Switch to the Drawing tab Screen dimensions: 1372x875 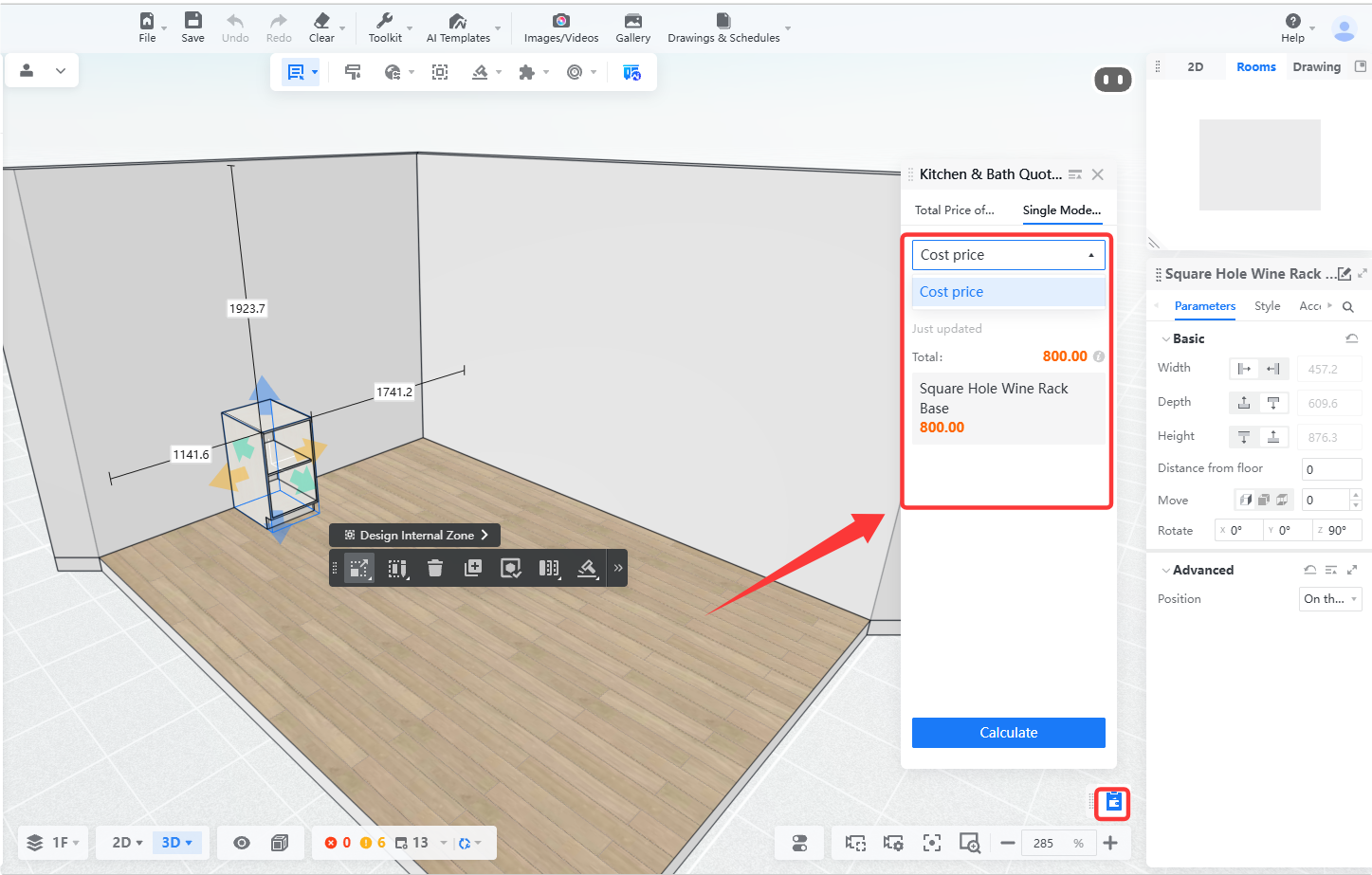pyautogui.click(x=1317, y=67)
